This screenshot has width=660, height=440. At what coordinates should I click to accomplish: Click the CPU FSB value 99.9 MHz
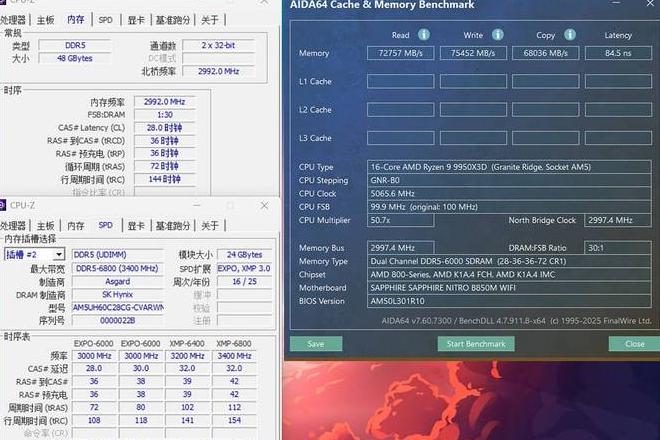click(509, 207)
